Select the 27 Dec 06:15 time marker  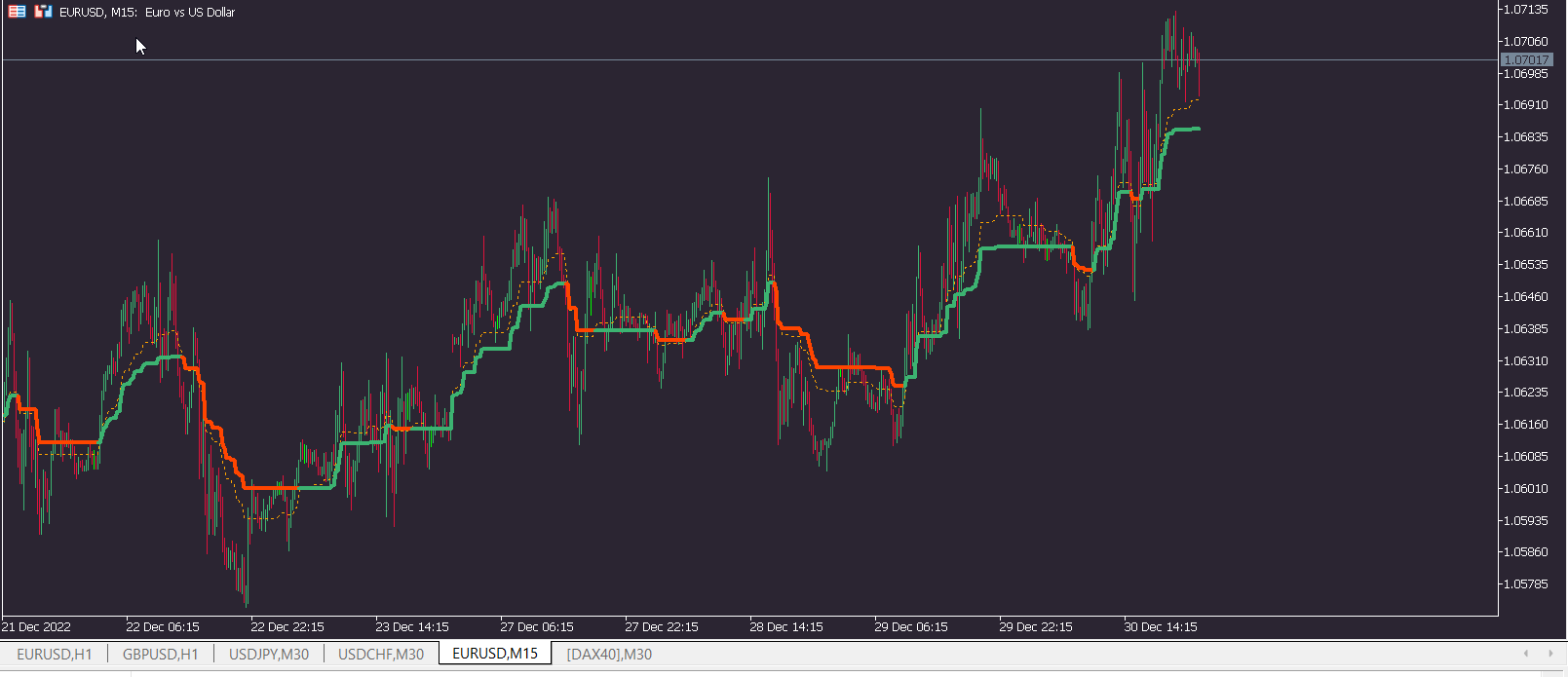pos(537,626)
